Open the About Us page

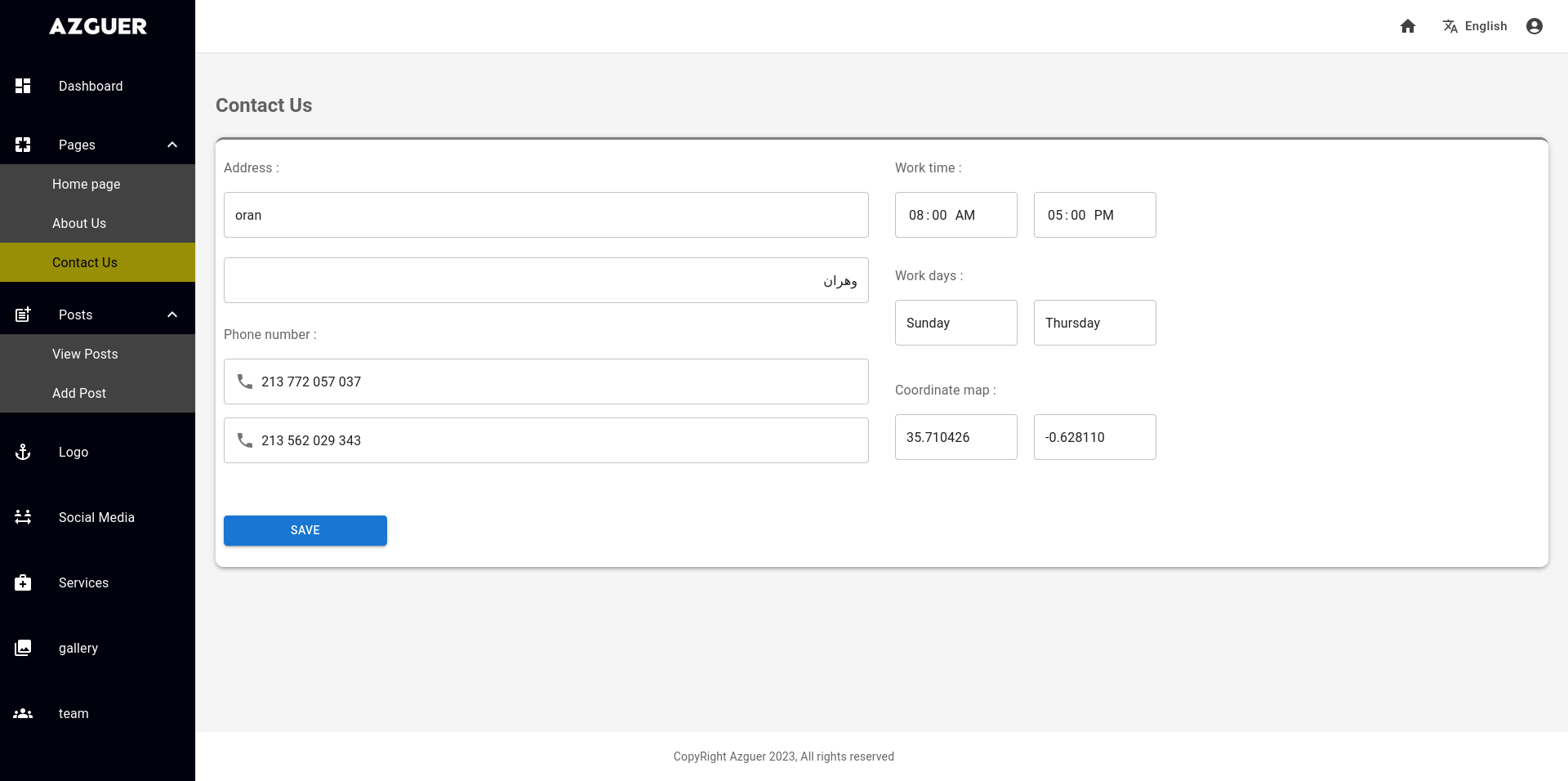79,223
